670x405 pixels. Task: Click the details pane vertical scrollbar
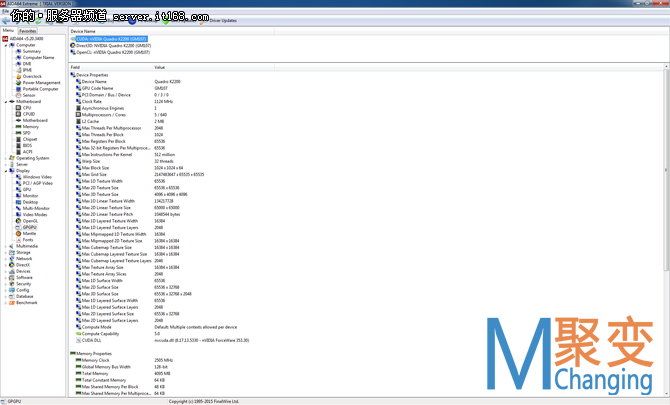click(666, 230)
